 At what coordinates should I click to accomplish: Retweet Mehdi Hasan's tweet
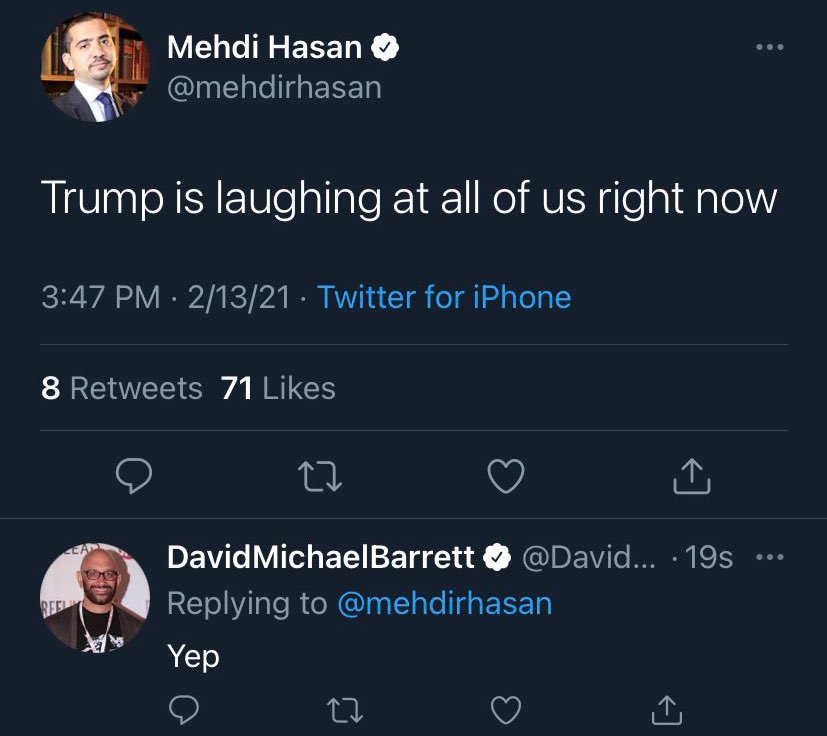[320, 477]
